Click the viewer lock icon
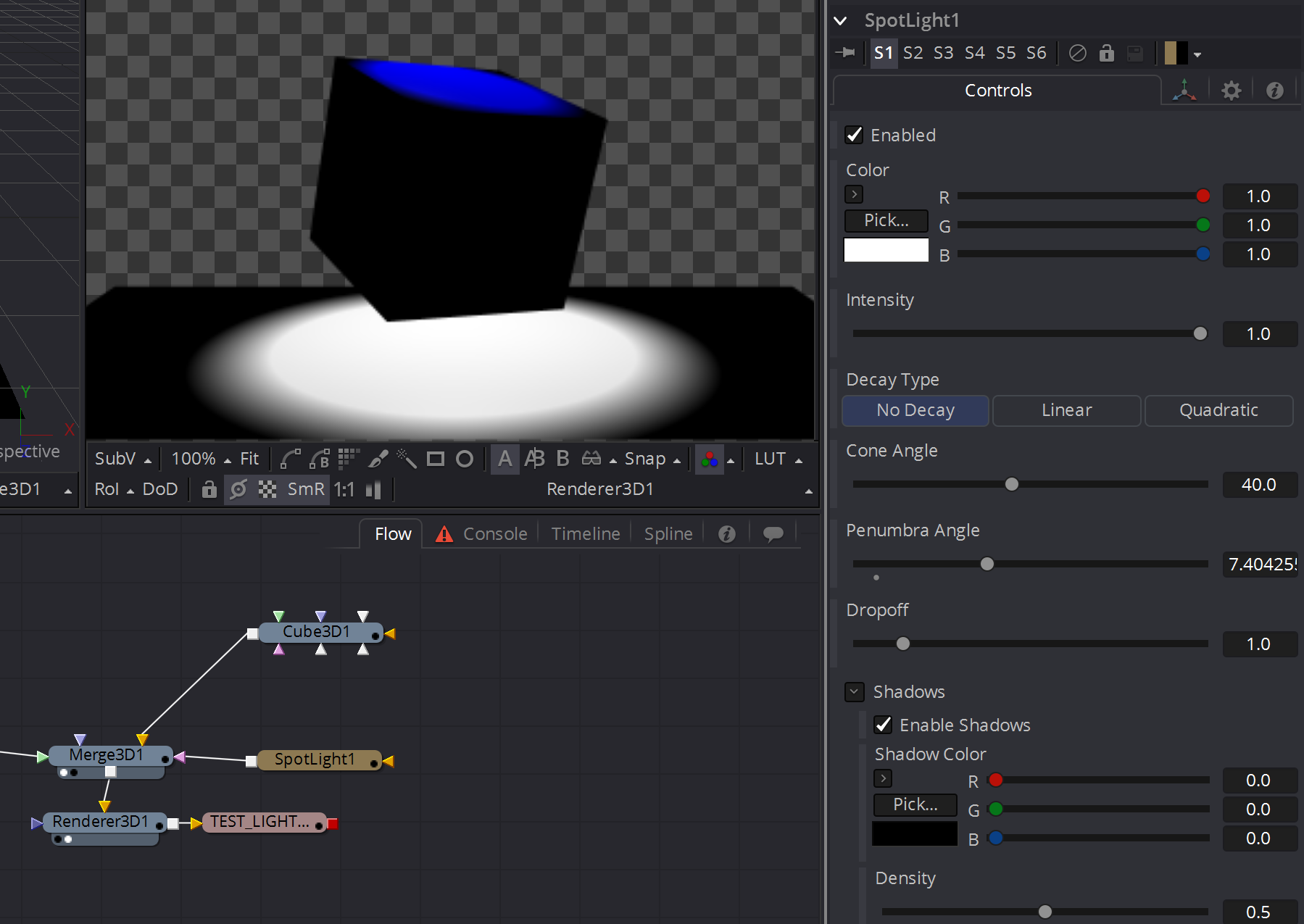 [x=209, y=489]
